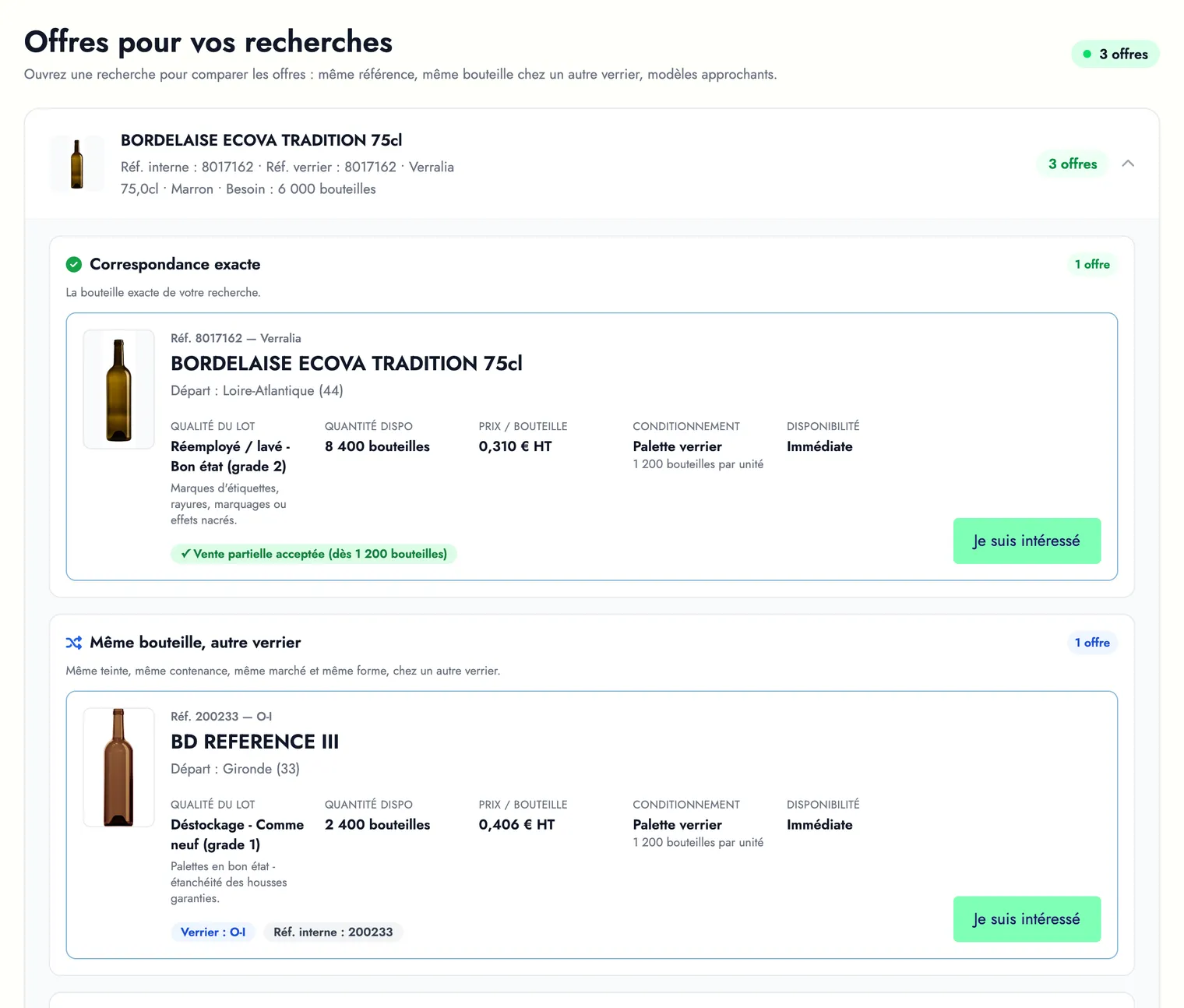Viewport: 1184px width, 1008px height.
Task: Click the '3 offres' badge at page top
Action: 1115,54
